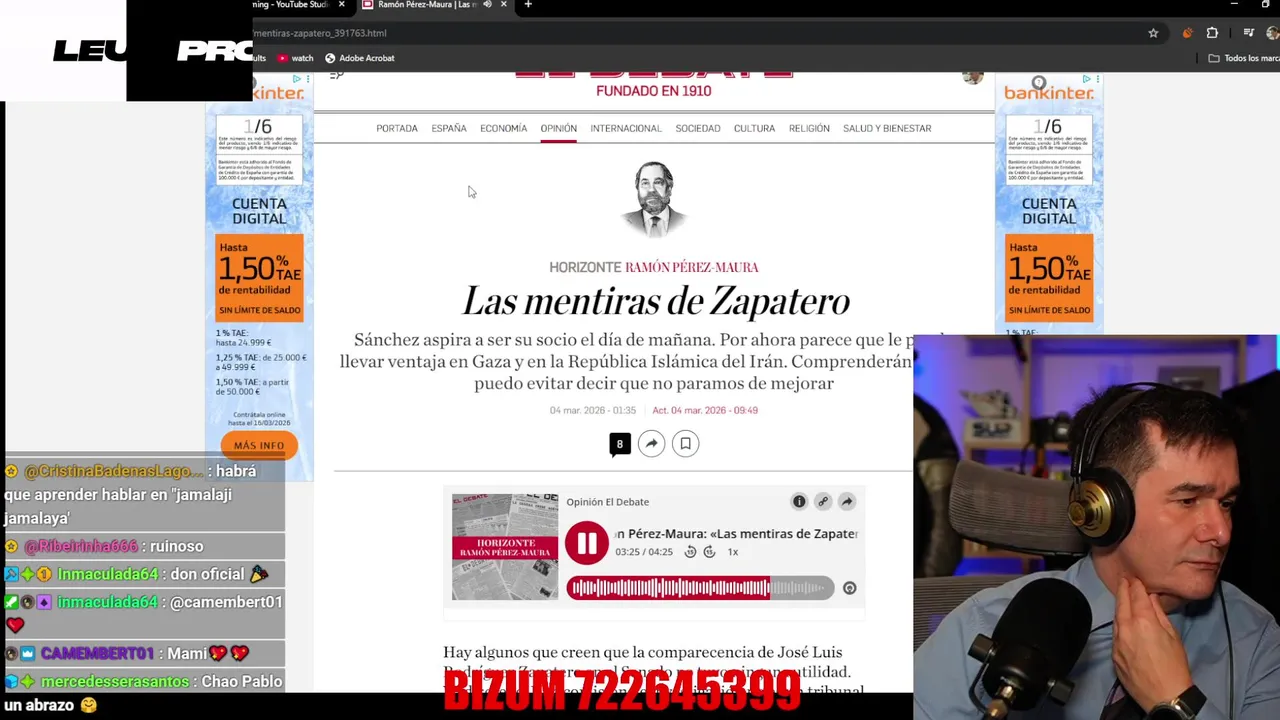This screenshot has height=720, width=1280.
Task: Open the watch bookmark
Action: click(295, 58)
